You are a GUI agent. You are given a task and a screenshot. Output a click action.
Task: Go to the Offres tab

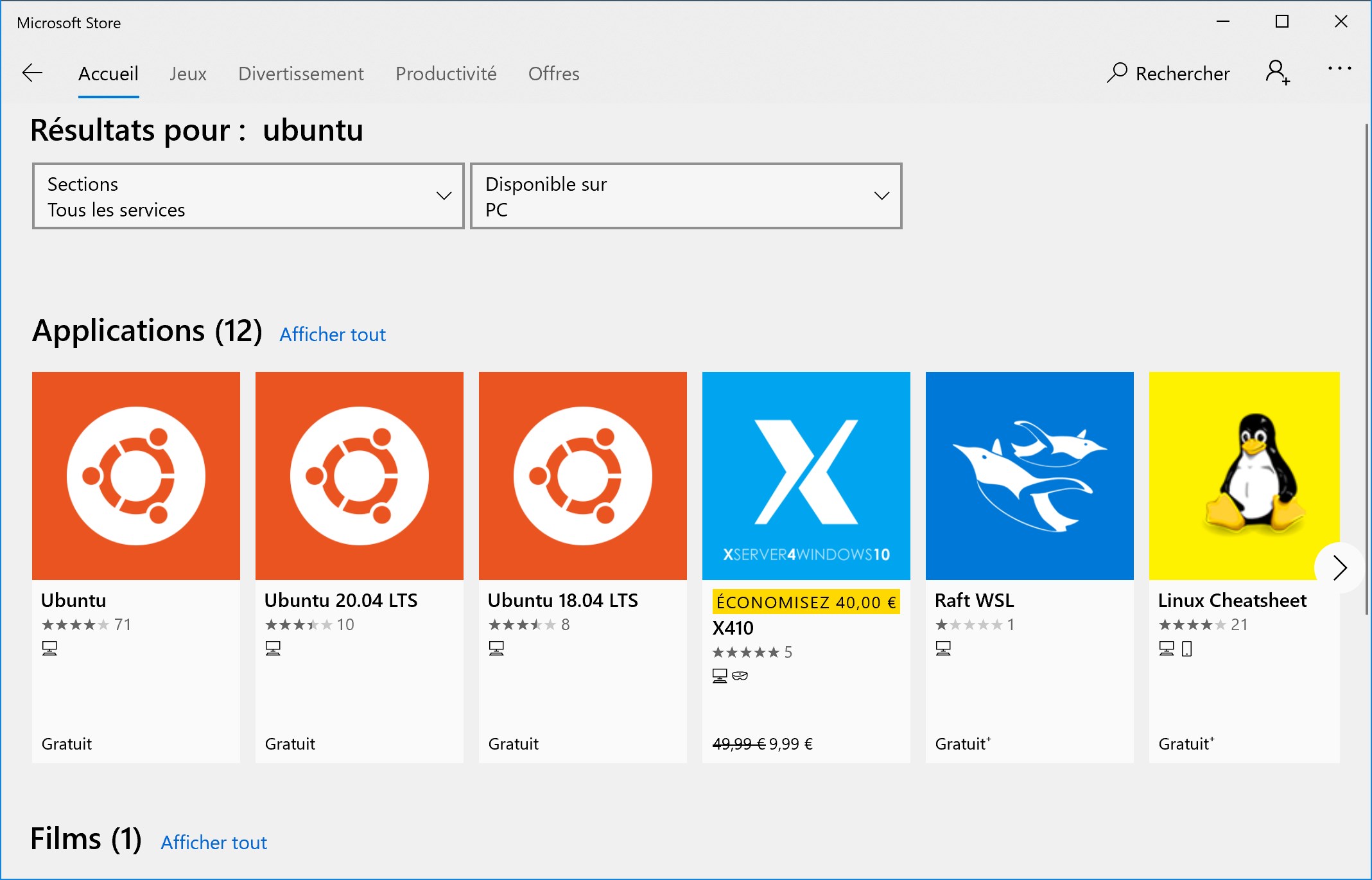(554, 74)
